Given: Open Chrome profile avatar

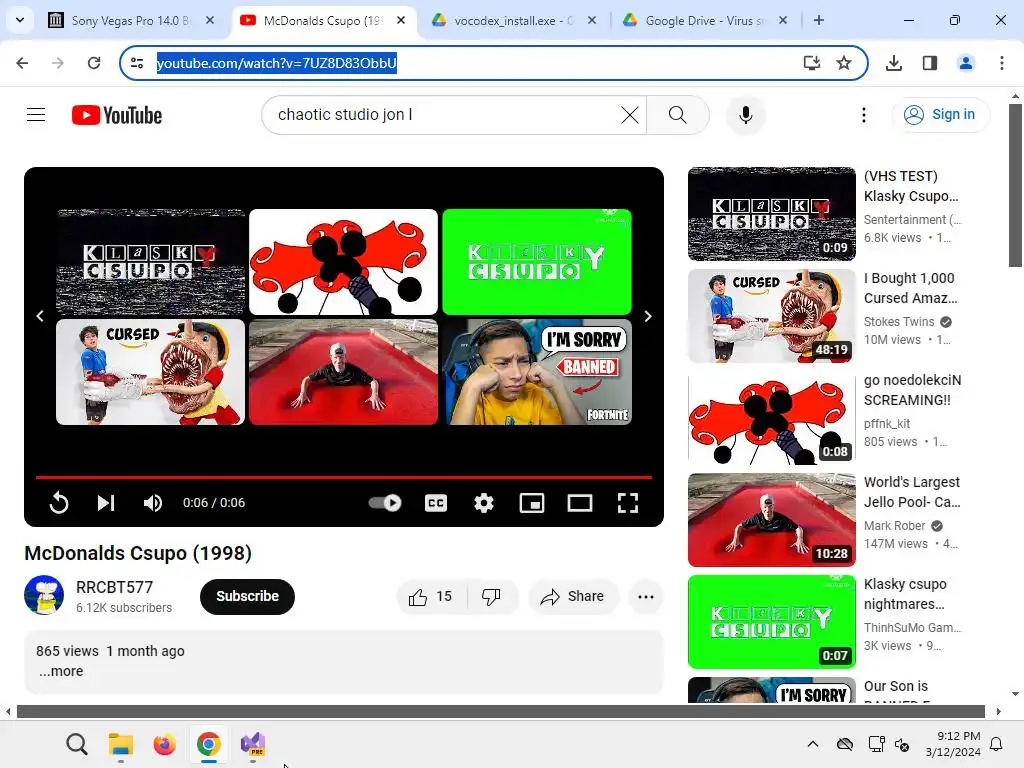Looking at the screenshot, I should click(x=966, y=63).
